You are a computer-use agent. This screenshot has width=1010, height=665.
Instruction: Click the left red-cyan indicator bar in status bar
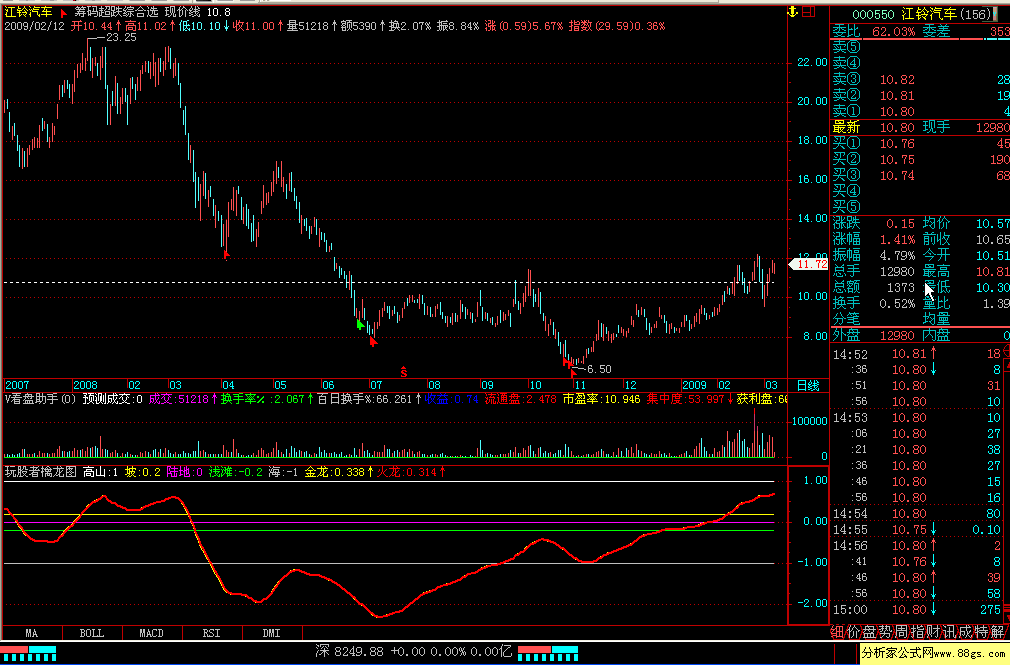28,653
